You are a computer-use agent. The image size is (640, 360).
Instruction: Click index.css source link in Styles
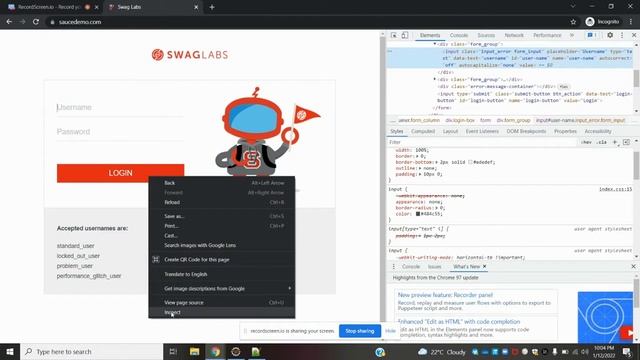(616, 189)
